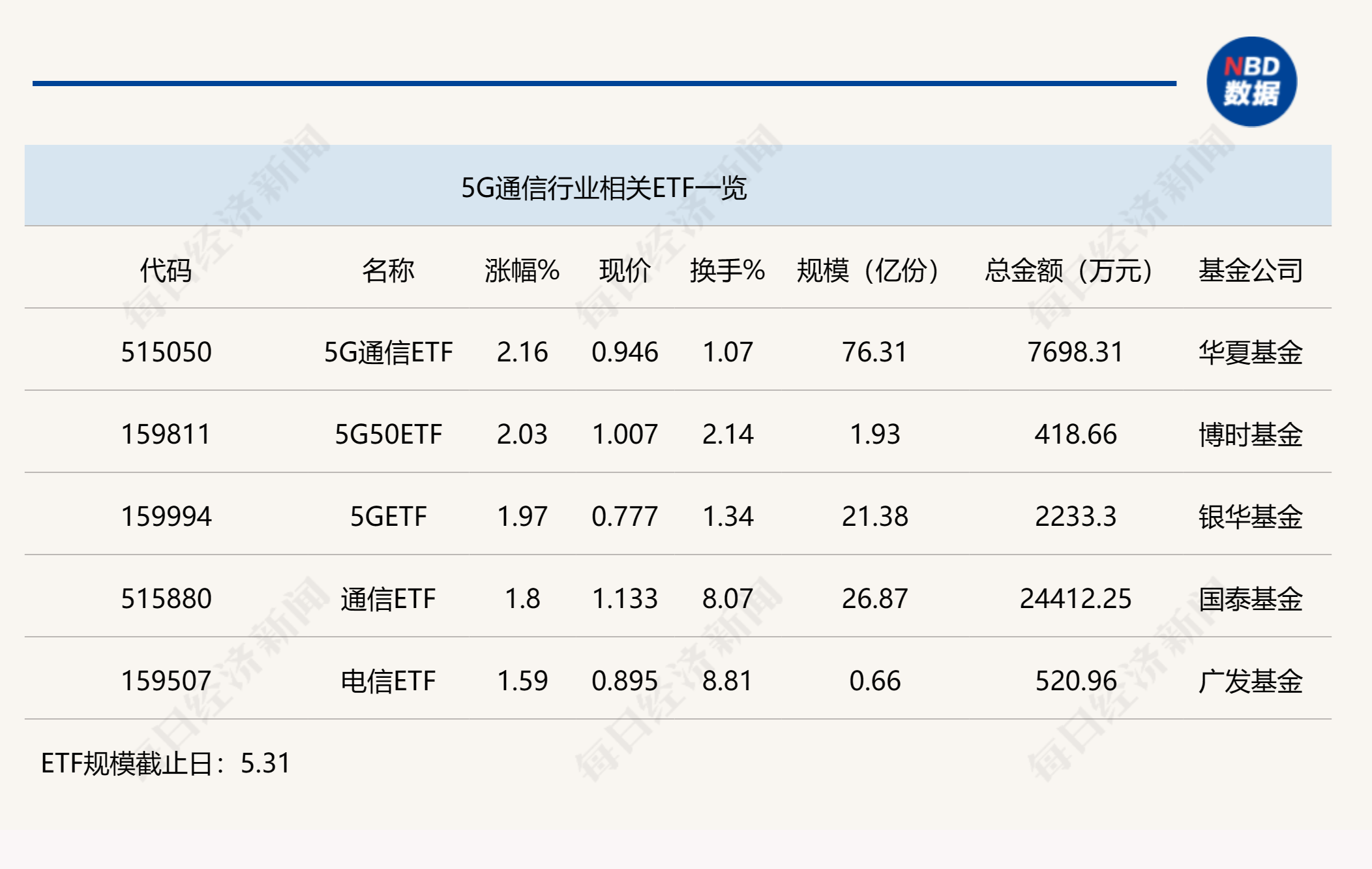
Task: Click the 华夏基金 company cell
Action: click(x=1250, y=352)
